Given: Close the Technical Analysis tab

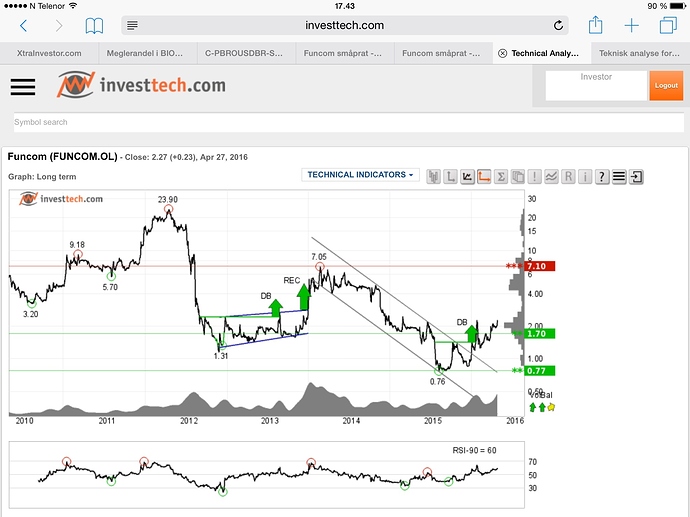Looking at the screenshot, I should point(502,53).
